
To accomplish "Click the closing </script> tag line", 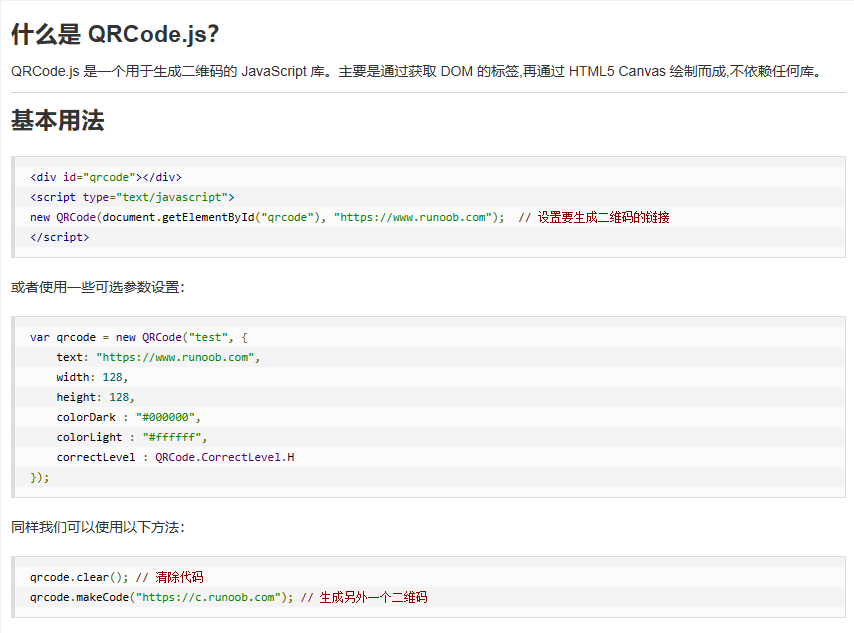I will [x=60, y=237].
